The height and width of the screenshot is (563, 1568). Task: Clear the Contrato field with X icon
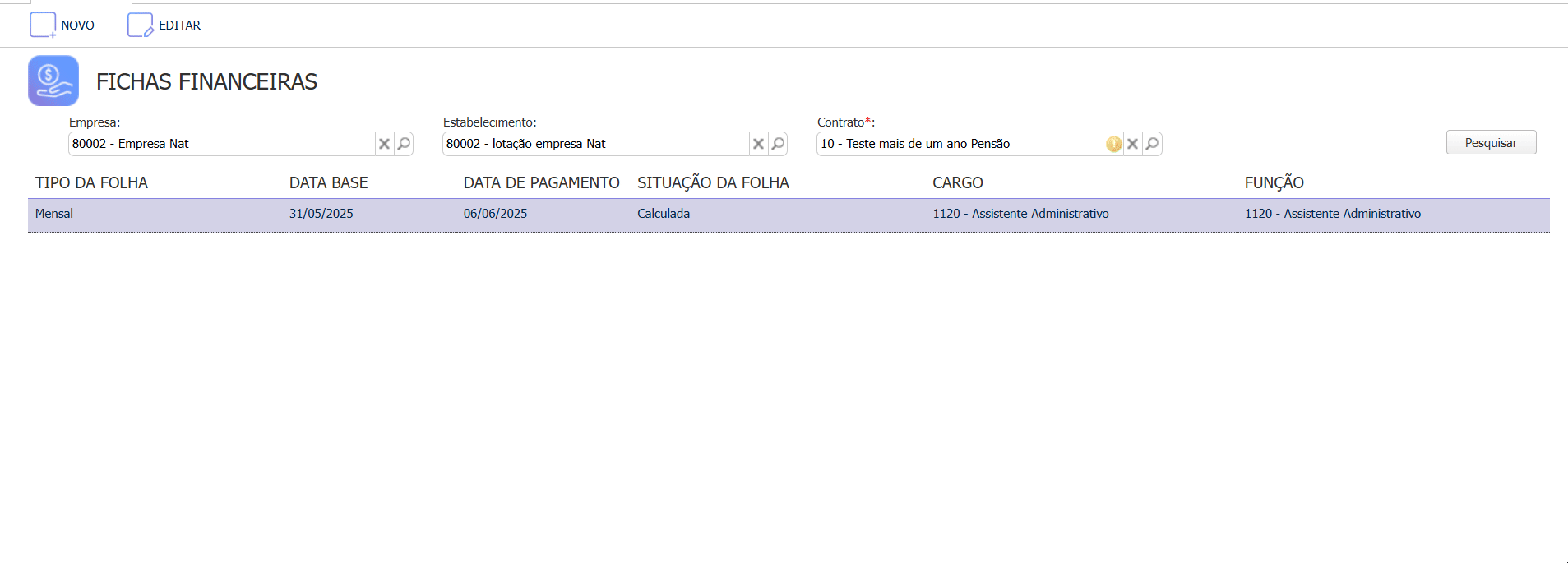click(1132, 144)
